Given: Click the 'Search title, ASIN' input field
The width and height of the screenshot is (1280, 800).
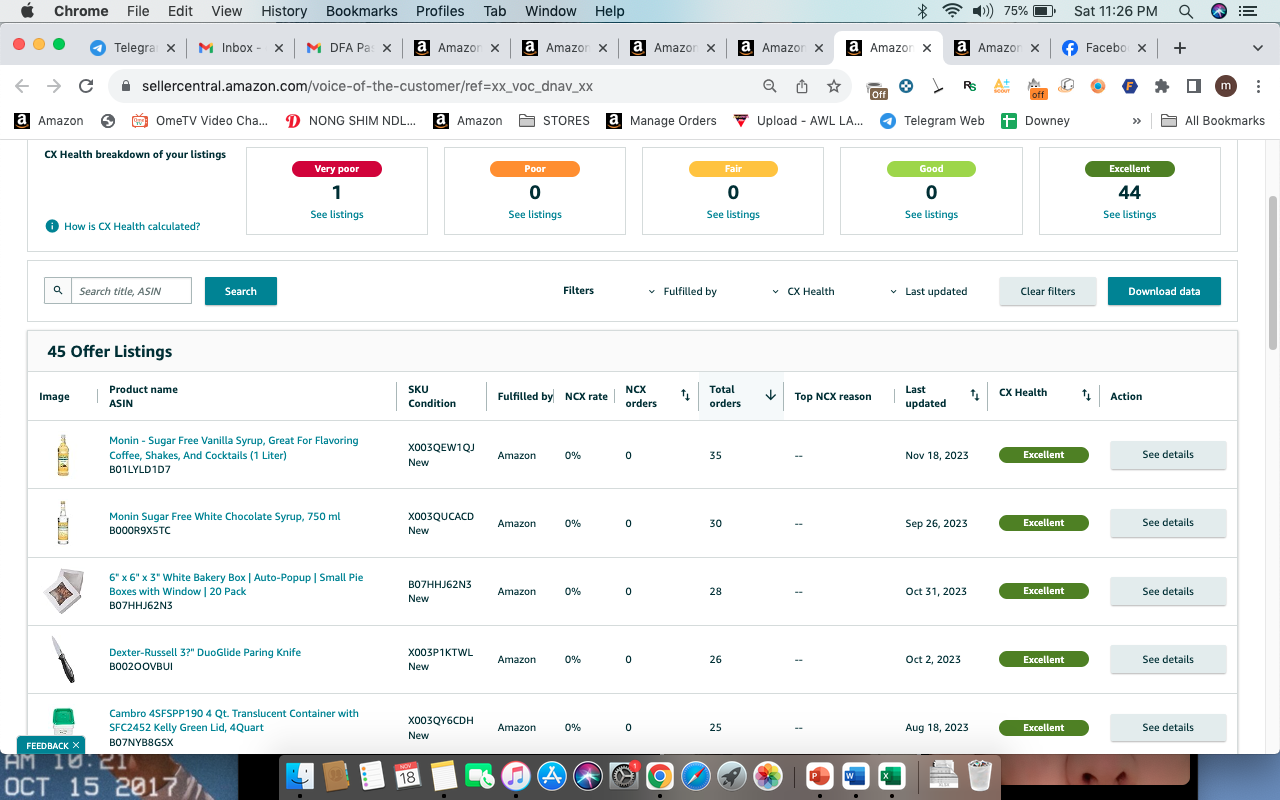Looking at the screenshot, I should pos(131,291).
